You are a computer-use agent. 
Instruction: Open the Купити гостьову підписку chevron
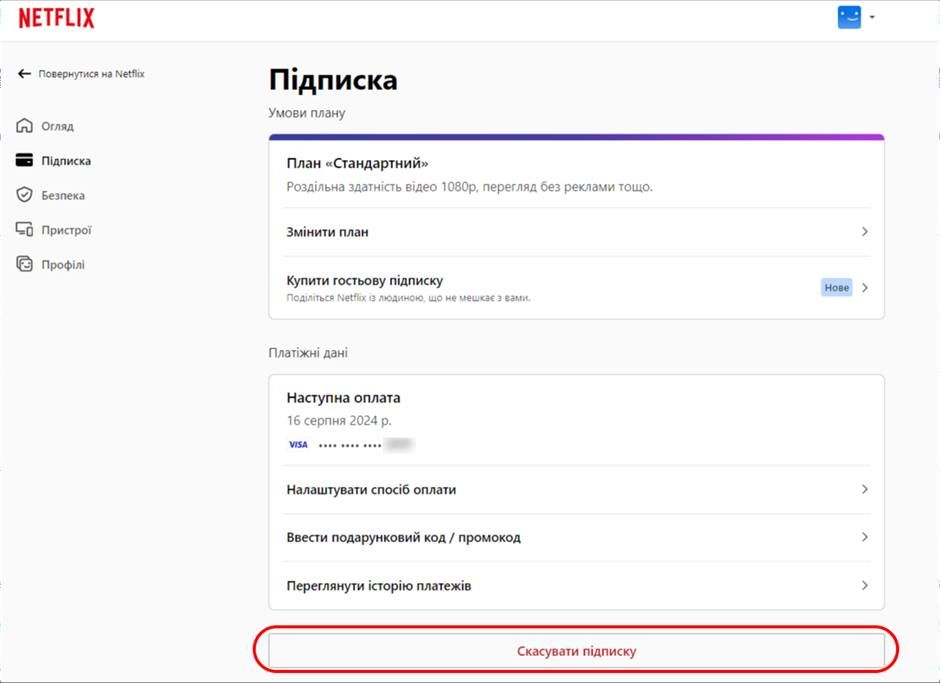point(866,287)
